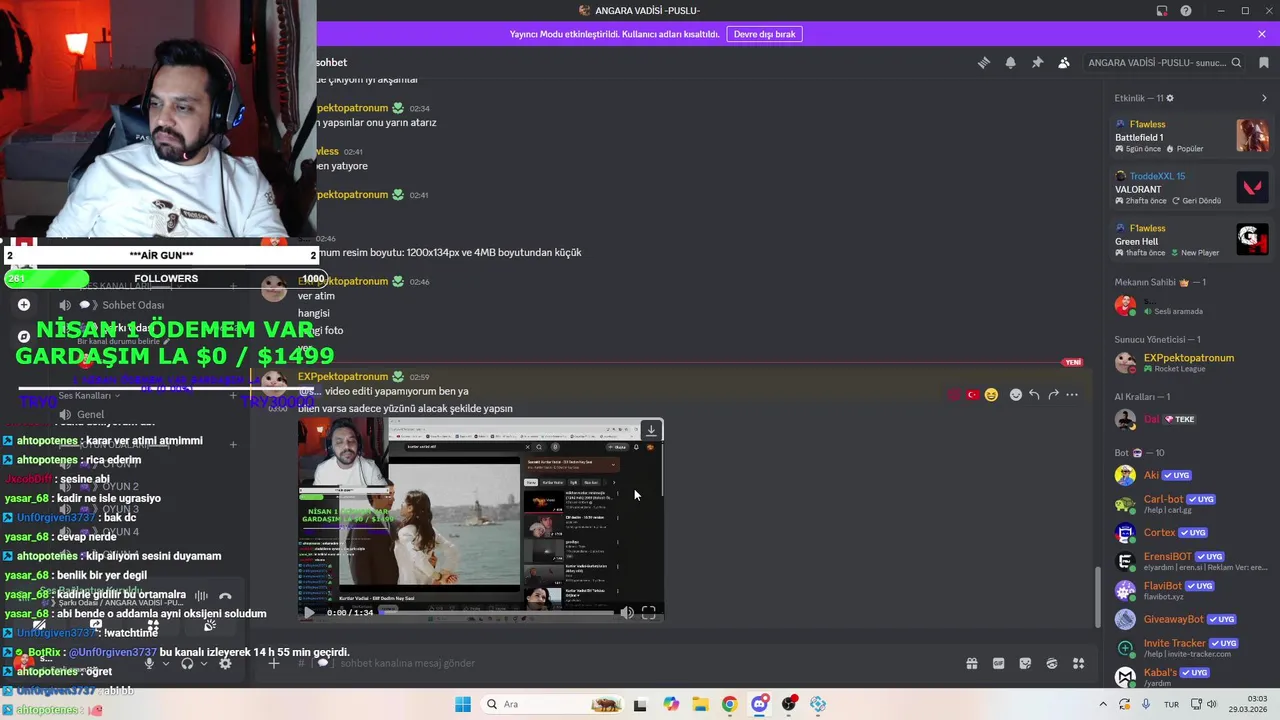Show hidden system tray icons chevron
Image resolution: width=1280 pixels, height=720 pixels.
tap(1103, 704)
